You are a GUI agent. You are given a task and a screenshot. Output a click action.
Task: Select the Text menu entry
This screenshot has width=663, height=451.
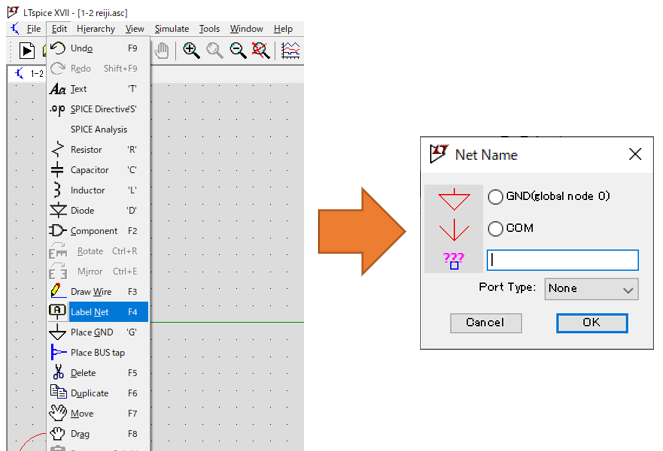[99, 89]
